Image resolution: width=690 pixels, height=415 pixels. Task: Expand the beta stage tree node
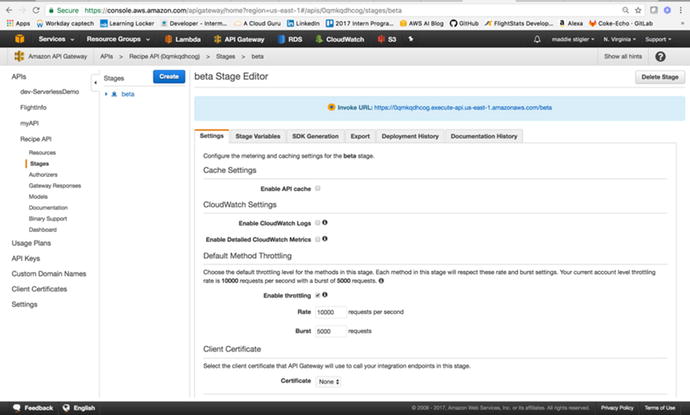pyautogui.click(x=106, y=94)
